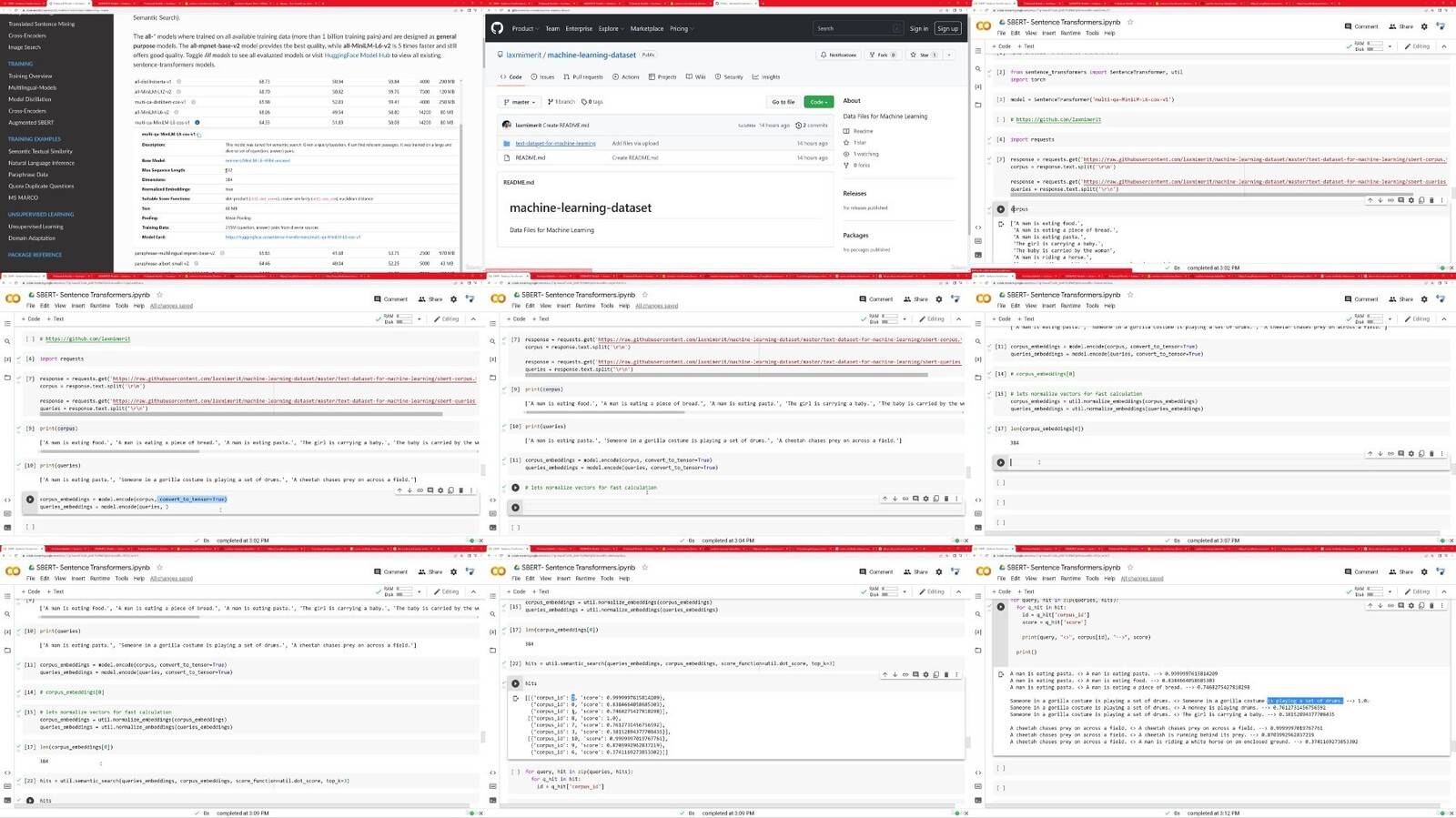Toggle info icon for all-MiniLM-L12-v2 model row
Viewport: 1456px width, 818px height.
click(178, 91)
